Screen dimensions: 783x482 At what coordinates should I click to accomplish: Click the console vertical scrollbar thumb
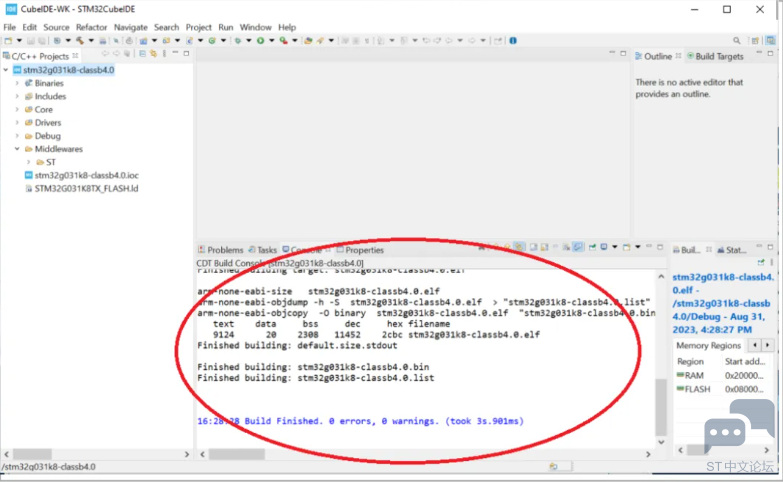coord(661,407)
